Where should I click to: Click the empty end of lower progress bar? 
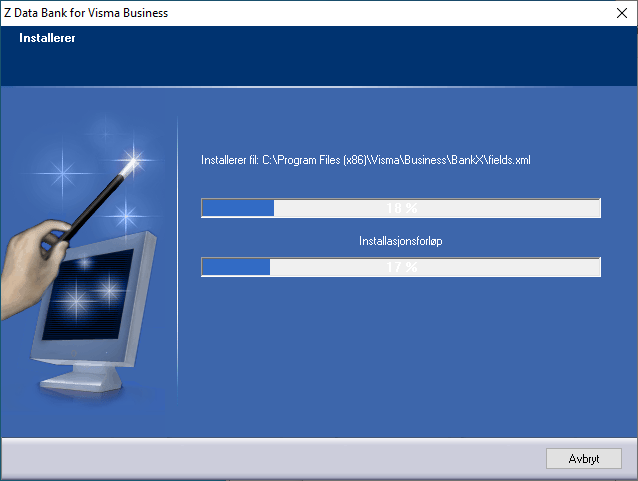560,267
